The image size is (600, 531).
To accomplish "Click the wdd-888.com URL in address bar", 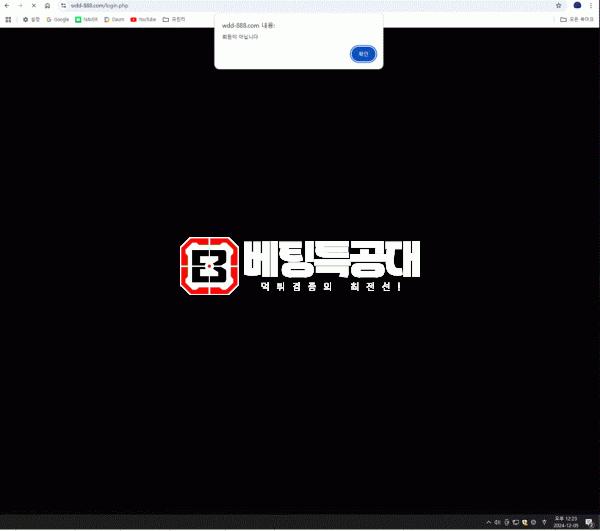I will pos(99,6).
